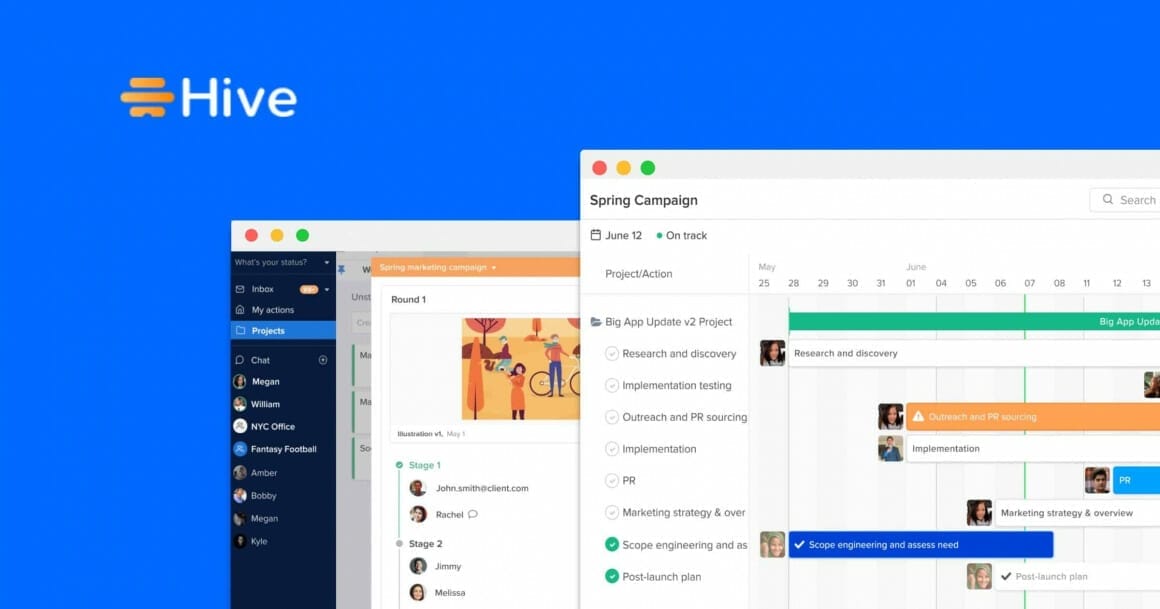
Task: Mark Research and discovery as complete
Action: click(612, 353)
